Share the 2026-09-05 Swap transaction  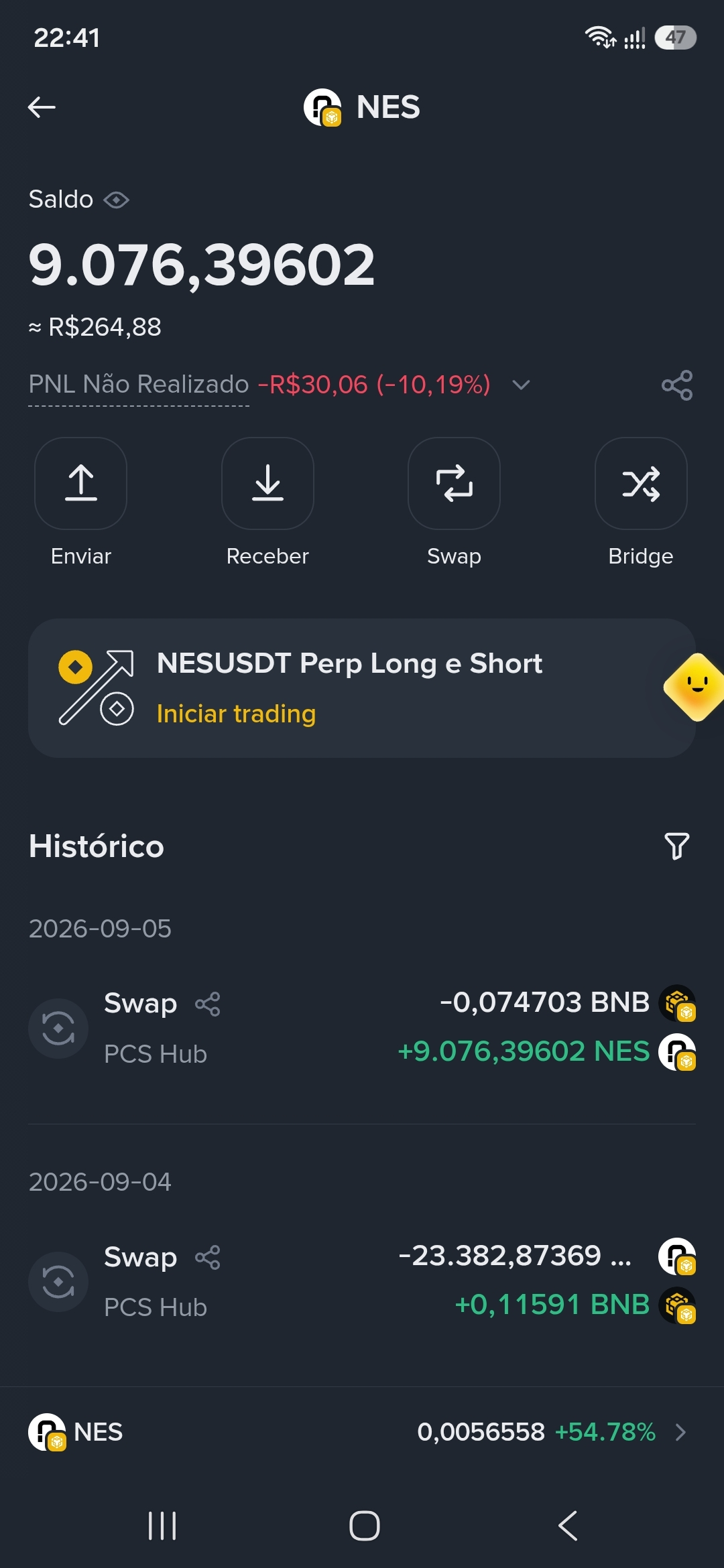pyautogui.click(x=208, y=1004)
